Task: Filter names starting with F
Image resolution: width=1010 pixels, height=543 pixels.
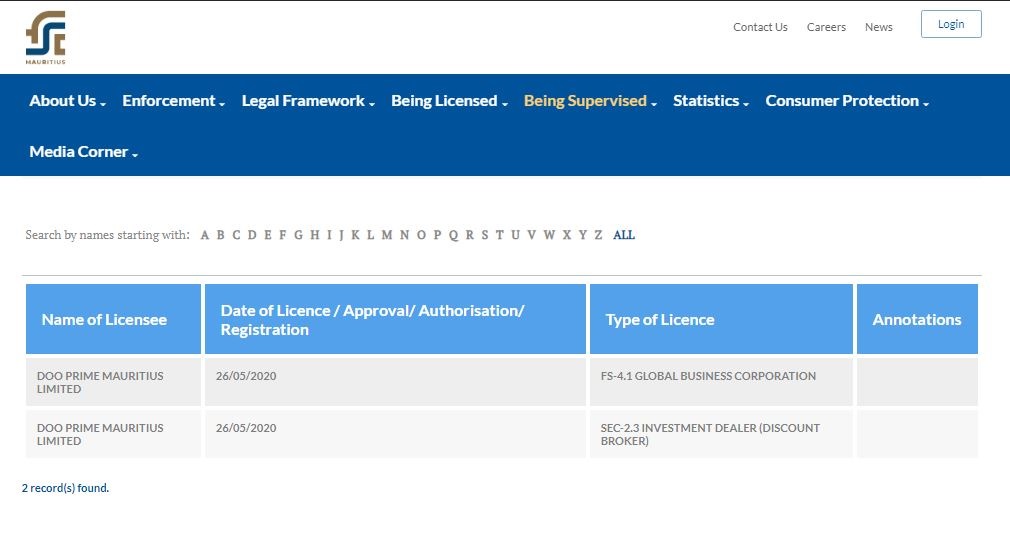Action: click(x=282, y=235)
